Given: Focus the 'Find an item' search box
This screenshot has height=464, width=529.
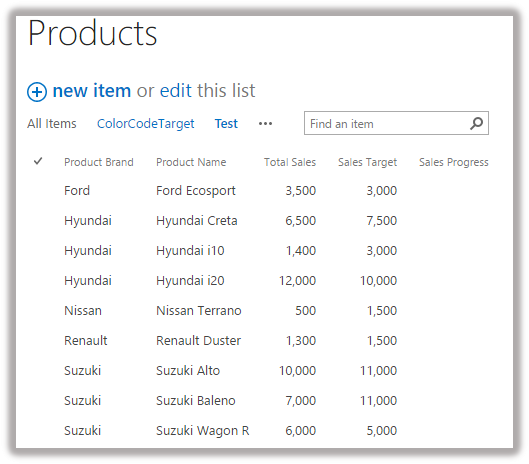Looking at the screenshot, I should point(387,124).
